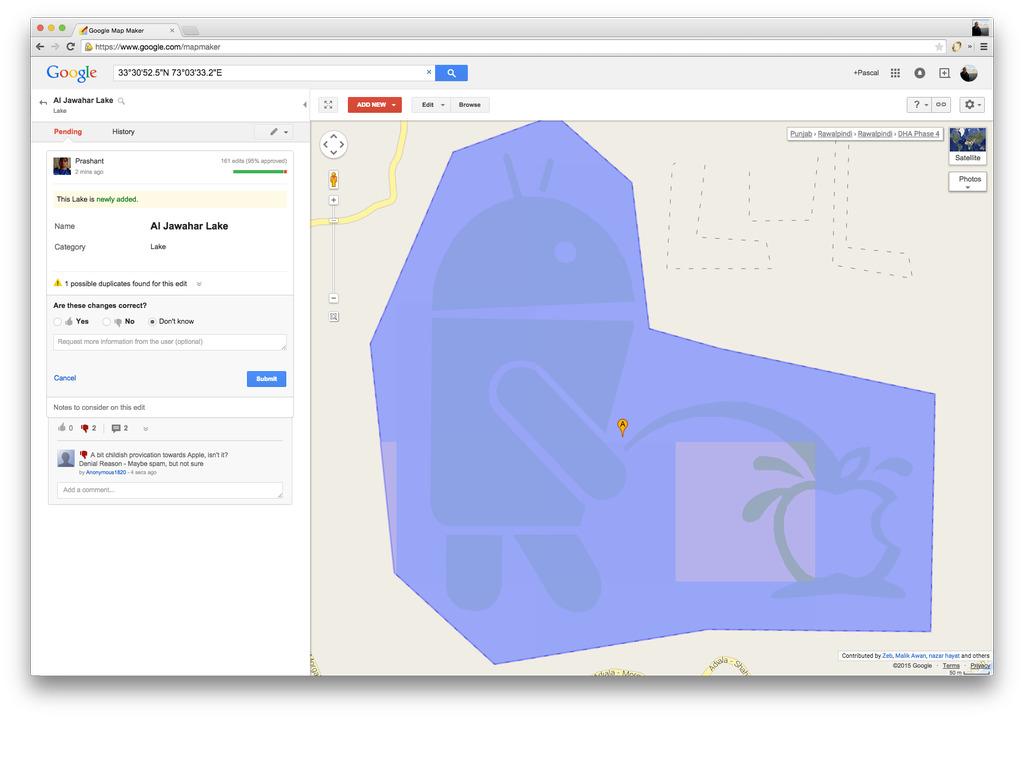Open the settings gear dropdown
Screen dimensions: 1024x769
972,104
